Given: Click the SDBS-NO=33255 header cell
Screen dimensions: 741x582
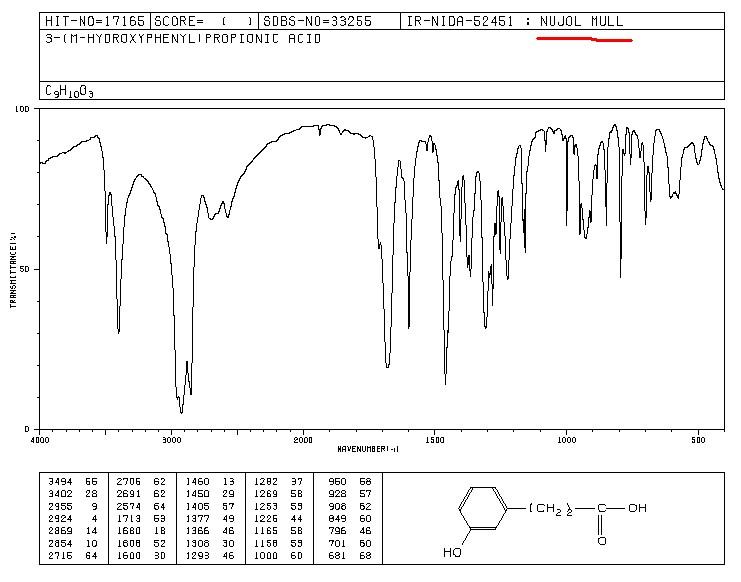Looking at the screenshot, I should click(329, 21).
